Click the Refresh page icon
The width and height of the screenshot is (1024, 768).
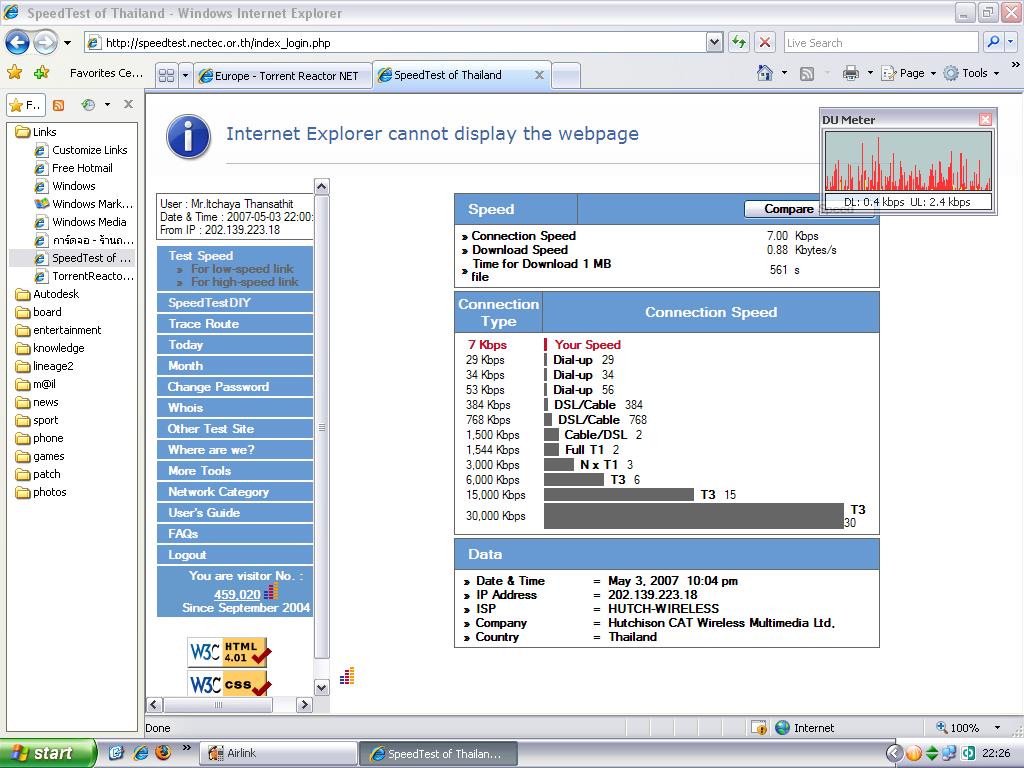739,42
